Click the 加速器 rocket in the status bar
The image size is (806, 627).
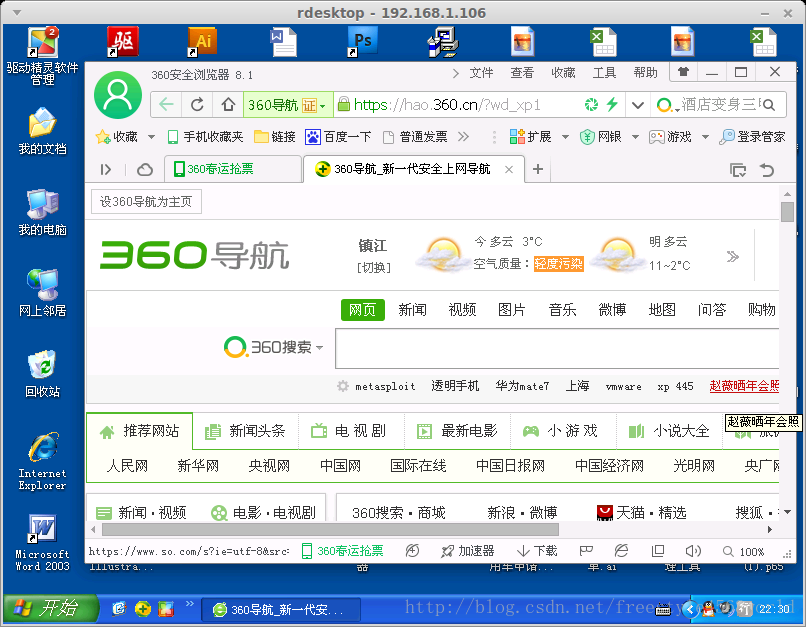coord(468,551)
